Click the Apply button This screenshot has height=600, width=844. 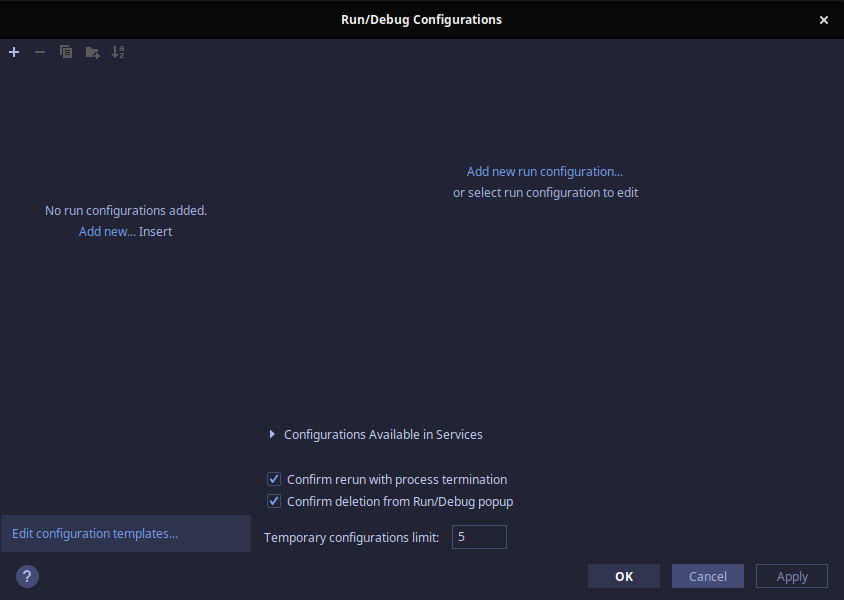792,576
